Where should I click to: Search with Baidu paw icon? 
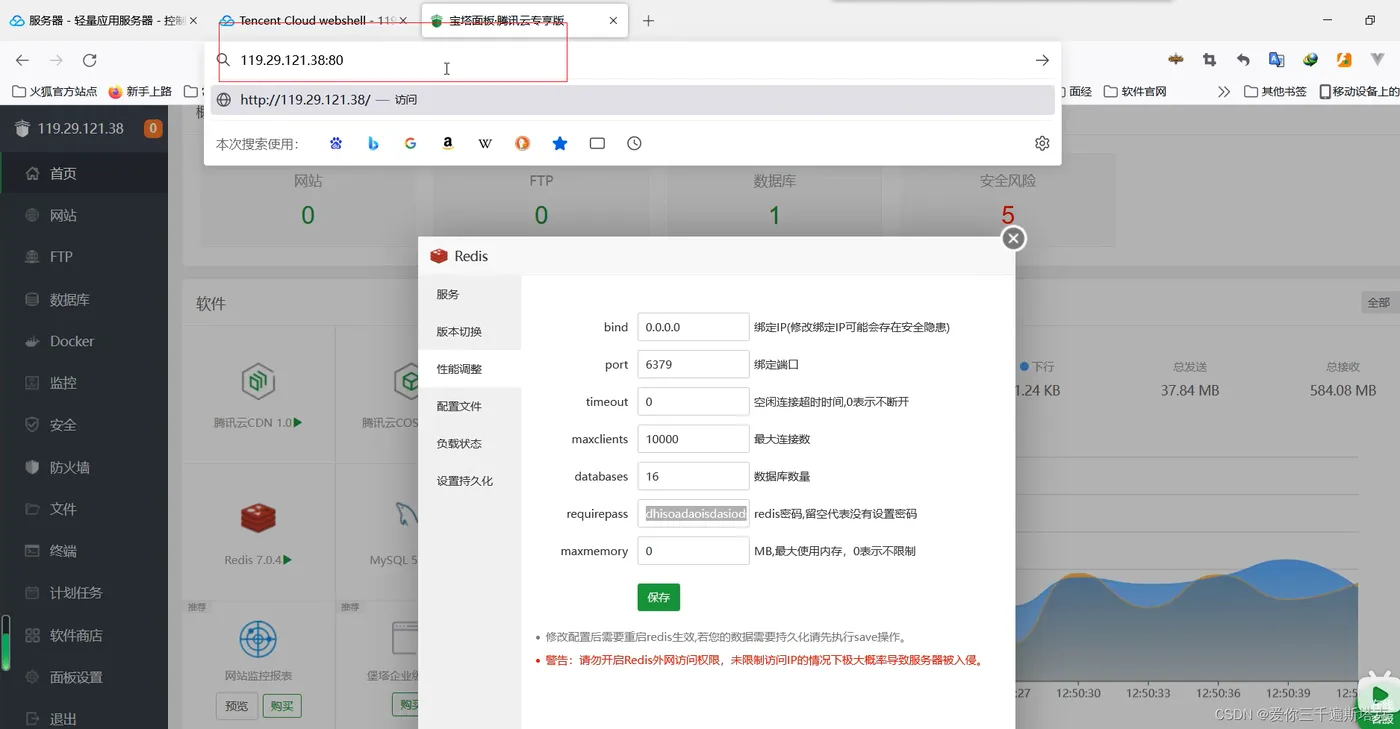(336, 143)
